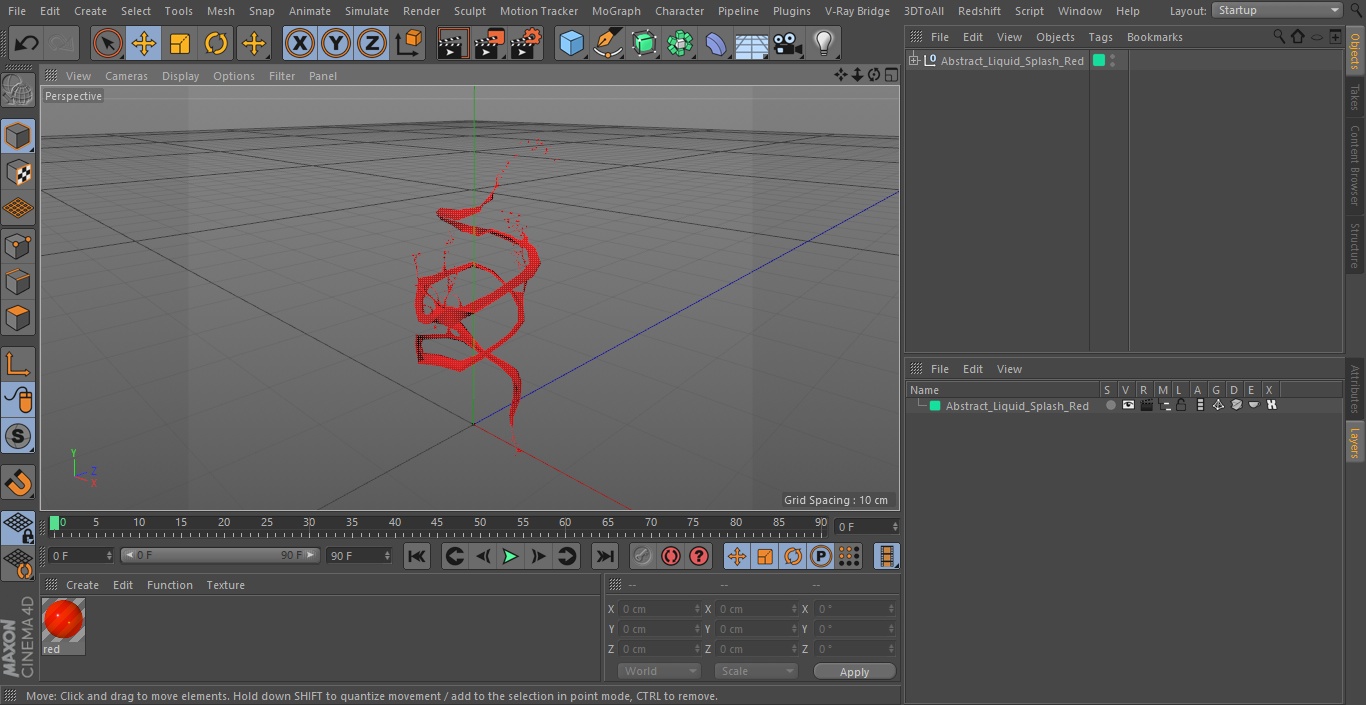
Task: Open the Attributes side tab
Action: tap(1355, 389)
